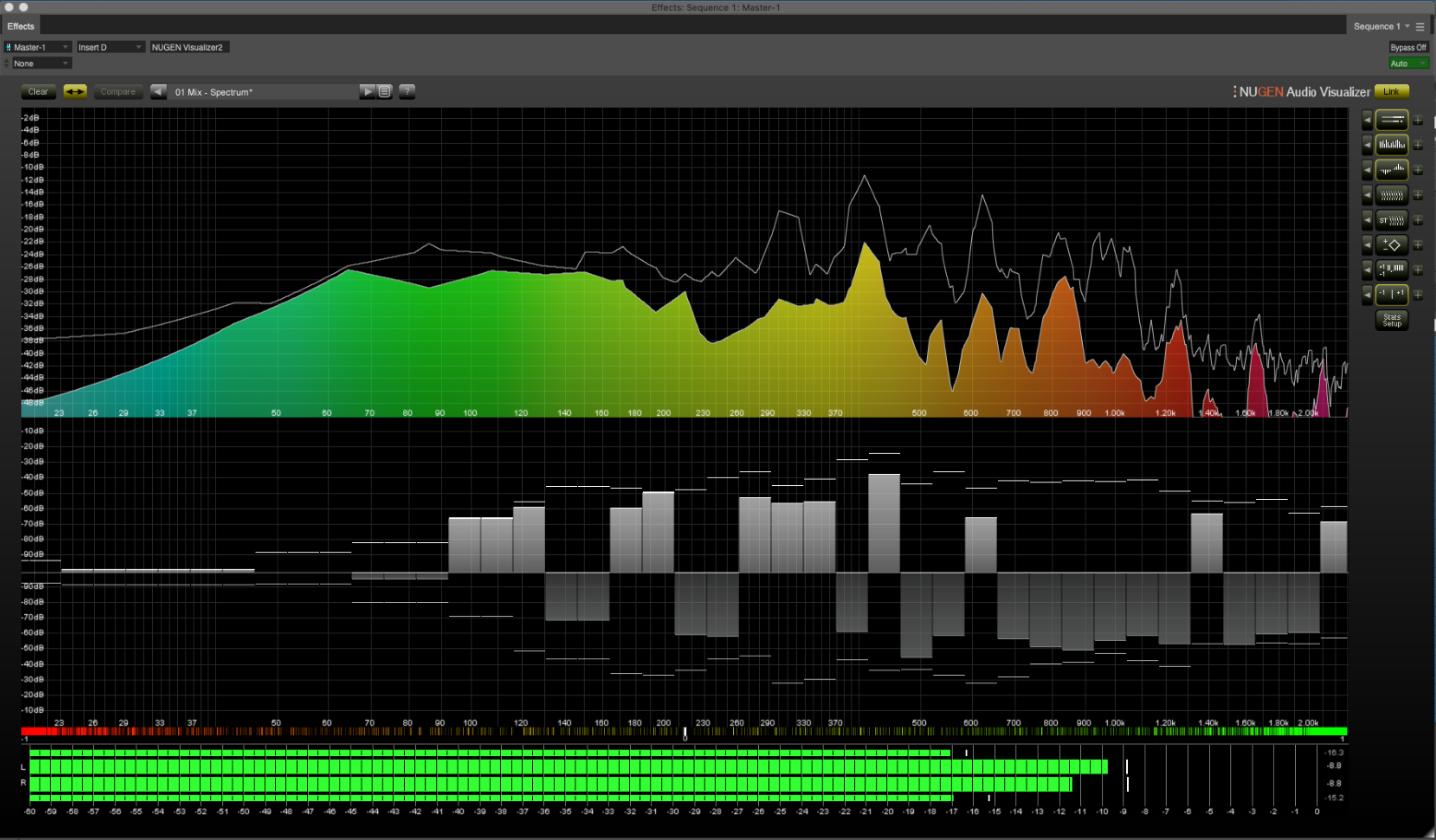
Task: Click the +1/-1 stereo bias meter icon
Action: [x=1392, y=269]
